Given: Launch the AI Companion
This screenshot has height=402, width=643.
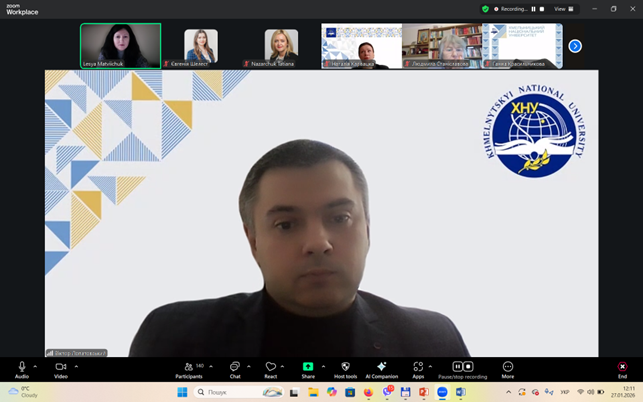Looking at the screenshot, I should point(381,367).
